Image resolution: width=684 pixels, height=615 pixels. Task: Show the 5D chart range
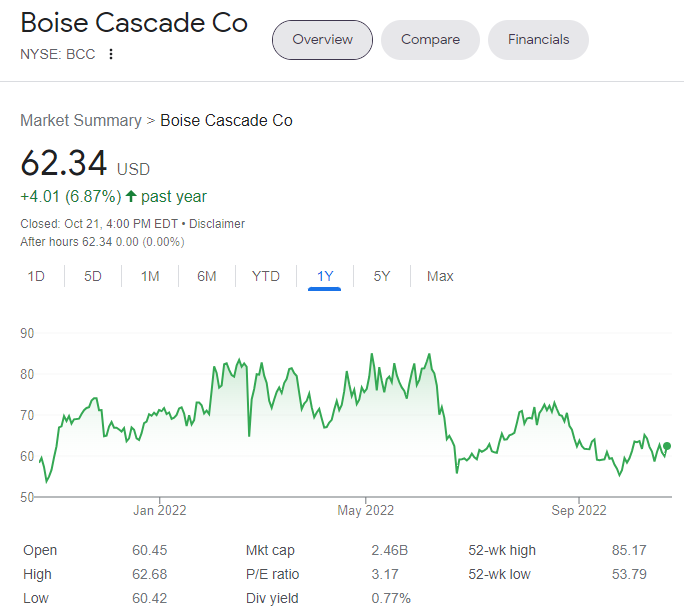(x=93, y=276)
